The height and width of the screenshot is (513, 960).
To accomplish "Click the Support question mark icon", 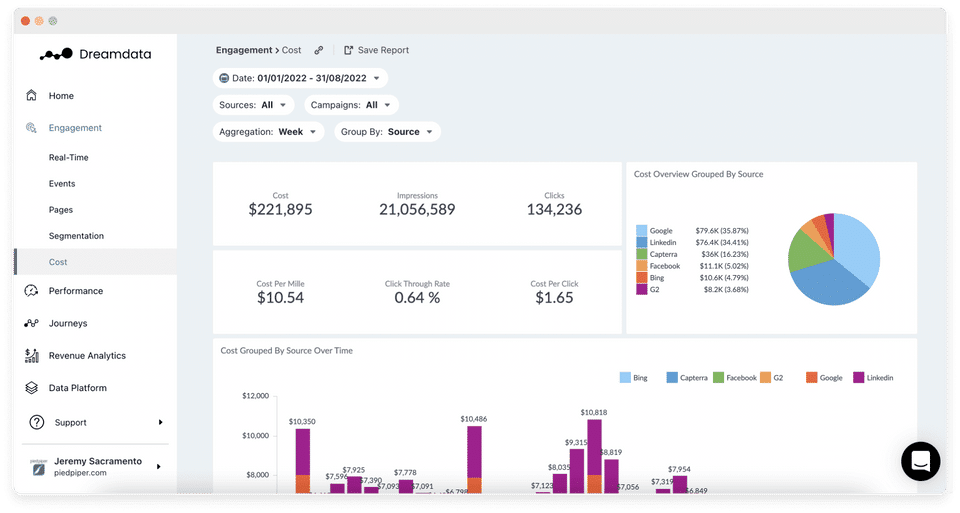I will (37, 422).
